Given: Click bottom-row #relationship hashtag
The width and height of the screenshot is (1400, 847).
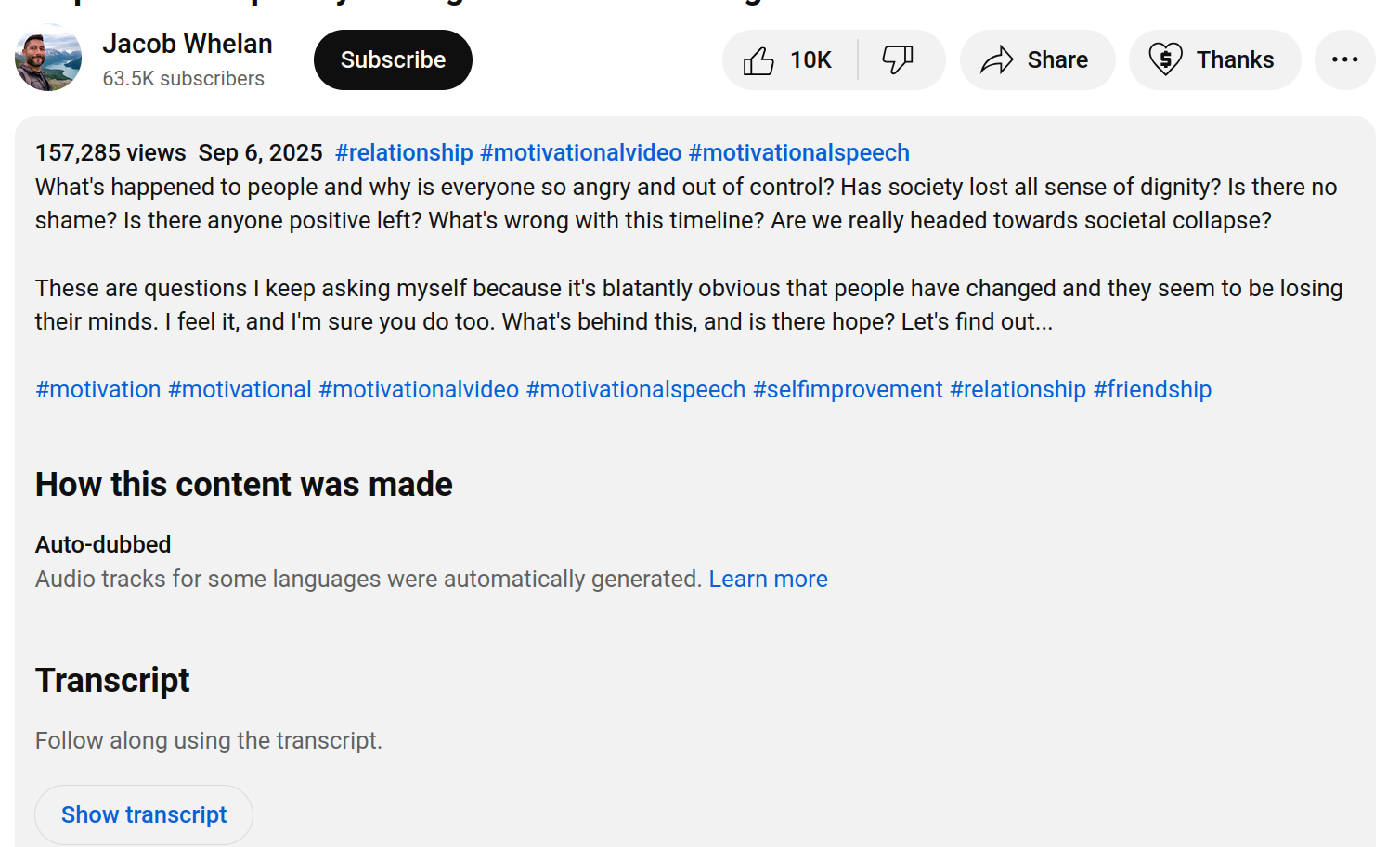Looking at the screenshot, I should 1018,389.
